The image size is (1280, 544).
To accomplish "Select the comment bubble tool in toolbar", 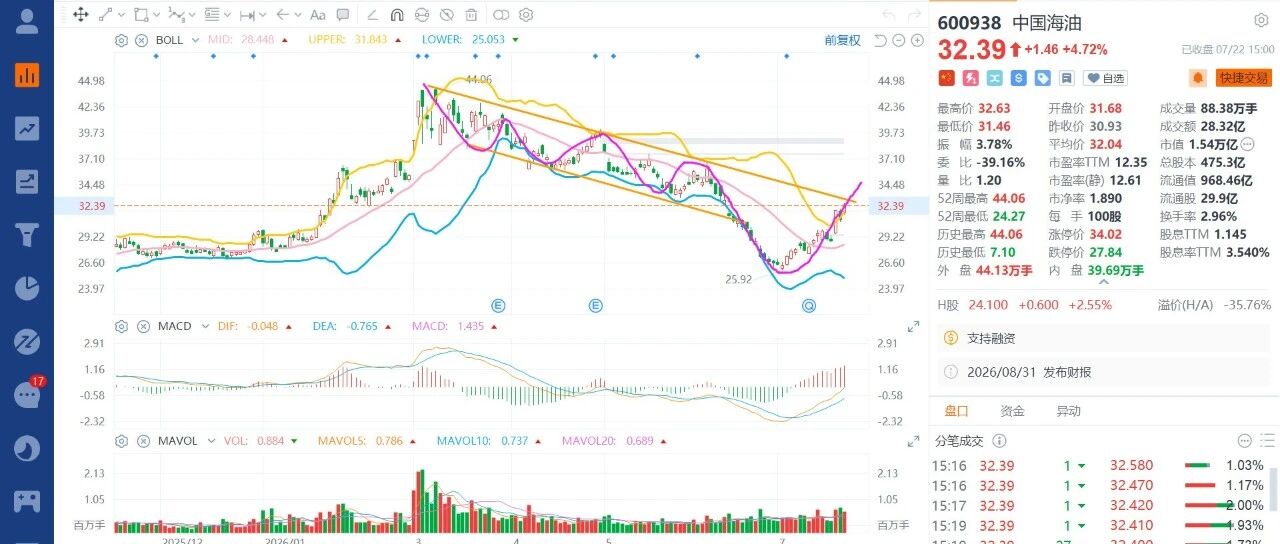I will tap(343, 15).
